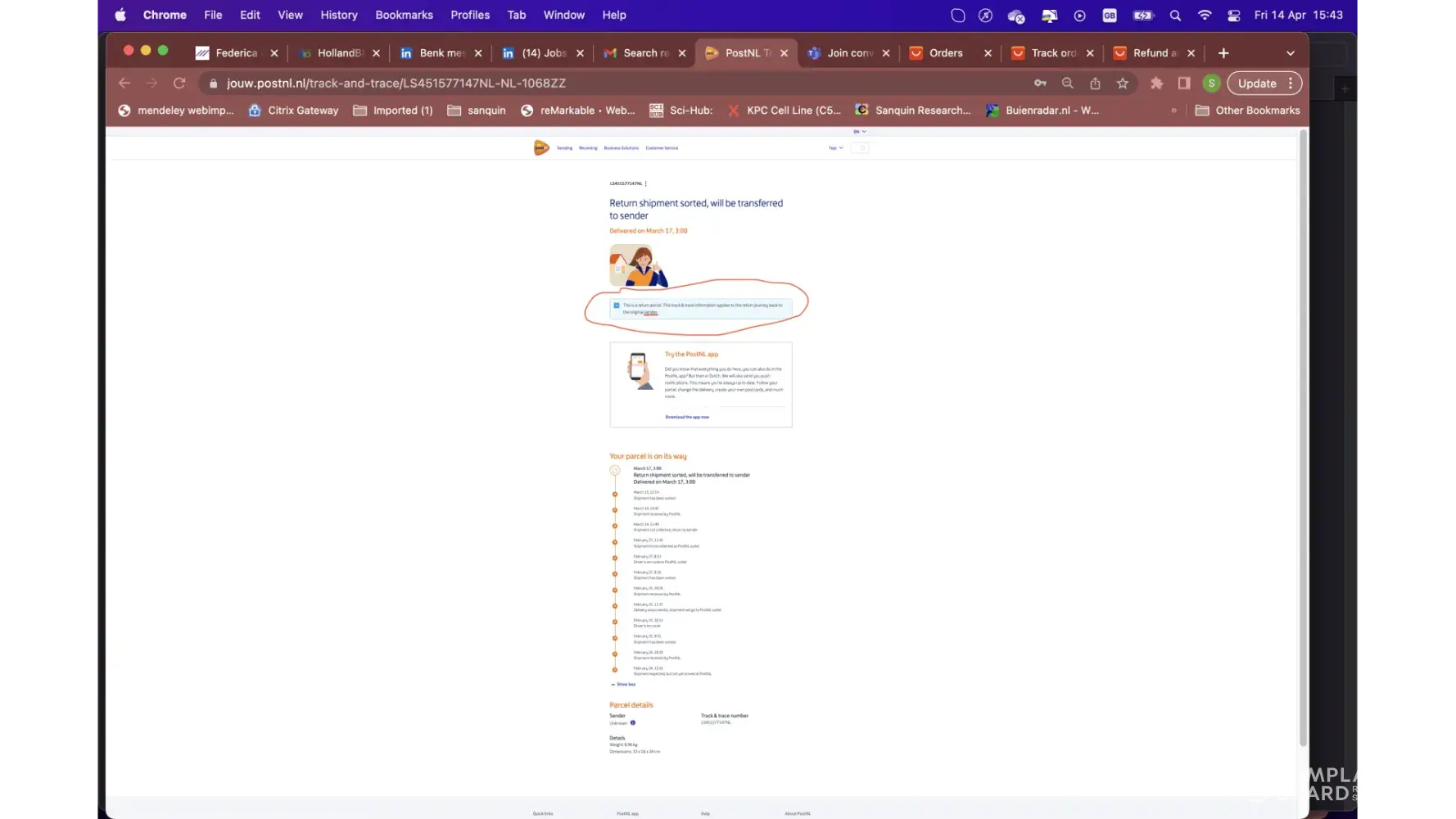Bookmark this page with the star icon
Image resolution: width=1456 pixels, height=819 pixels.
click(x=1123, y=84)
